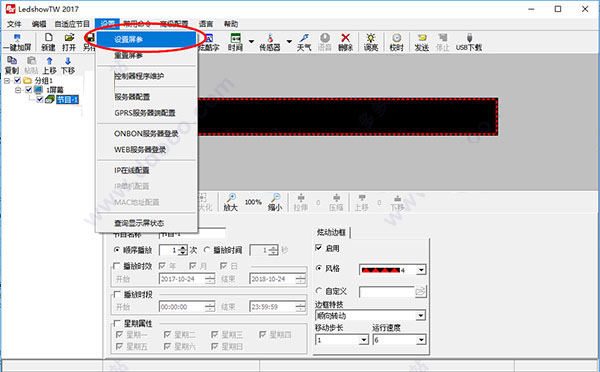Choose 控制器程序维护 menu entry
600x372 pixels.
(x=147, y=76)
